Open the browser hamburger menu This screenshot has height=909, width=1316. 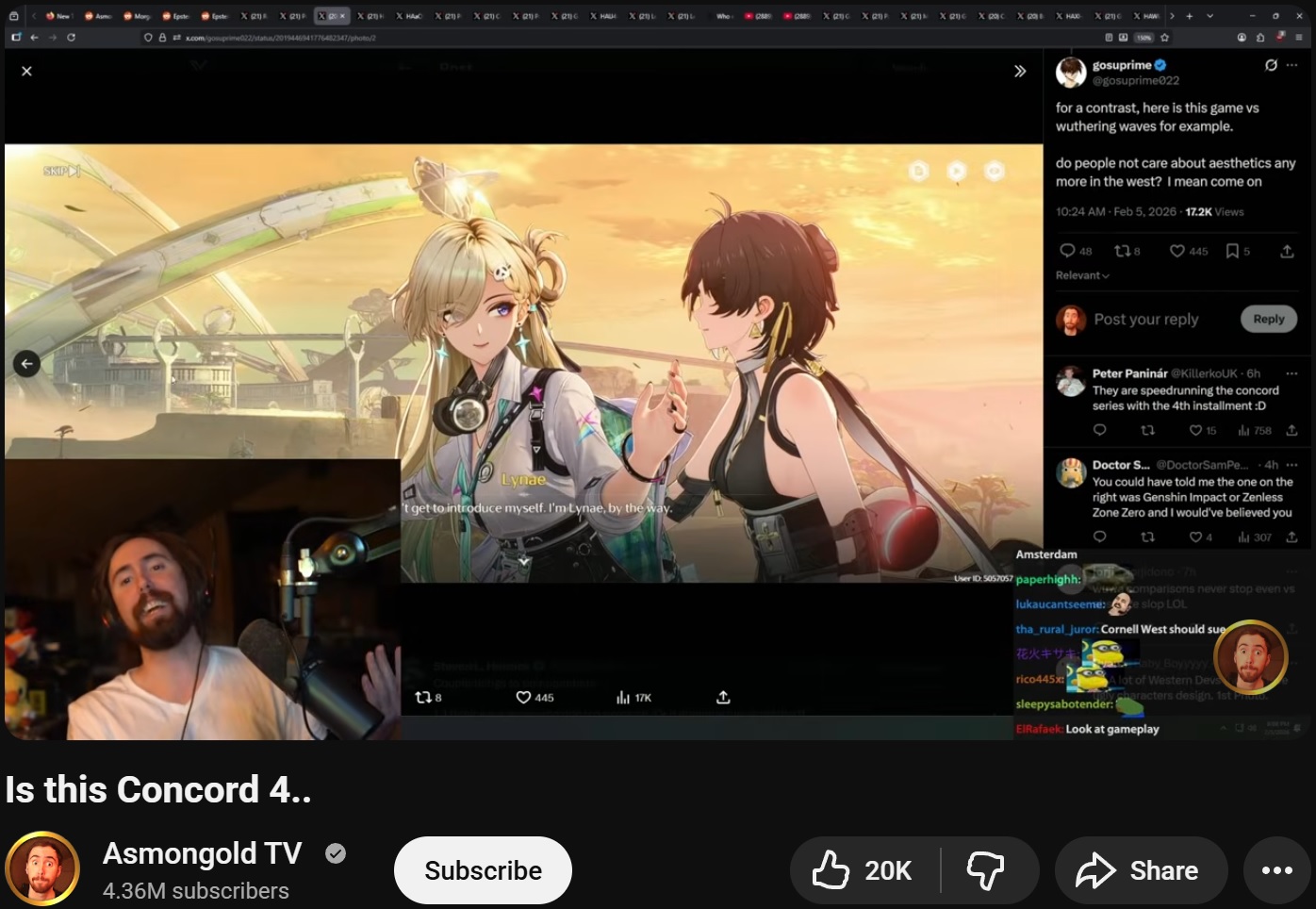[x=1299, y=38]
